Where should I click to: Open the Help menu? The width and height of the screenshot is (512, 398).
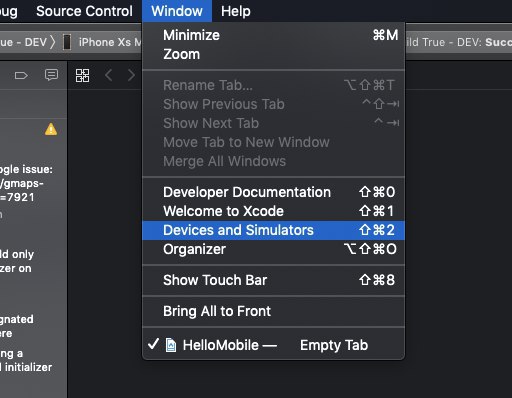[236, 11]
